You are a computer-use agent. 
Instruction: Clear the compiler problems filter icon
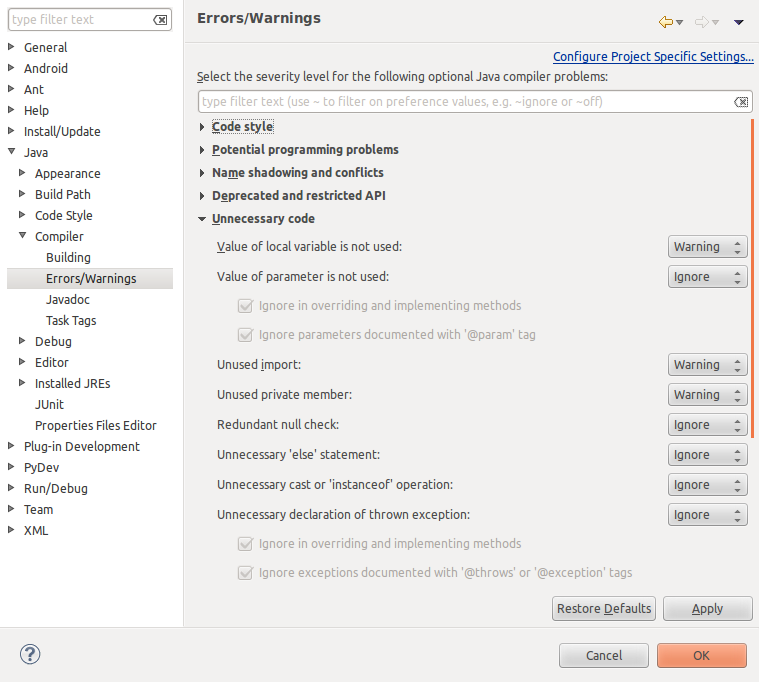(x=741, y=102)
